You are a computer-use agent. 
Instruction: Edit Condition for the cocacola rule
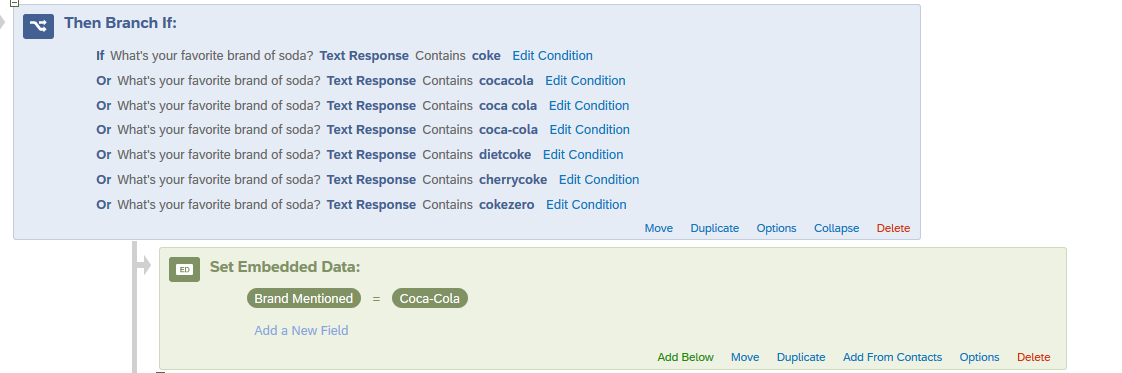585,81
